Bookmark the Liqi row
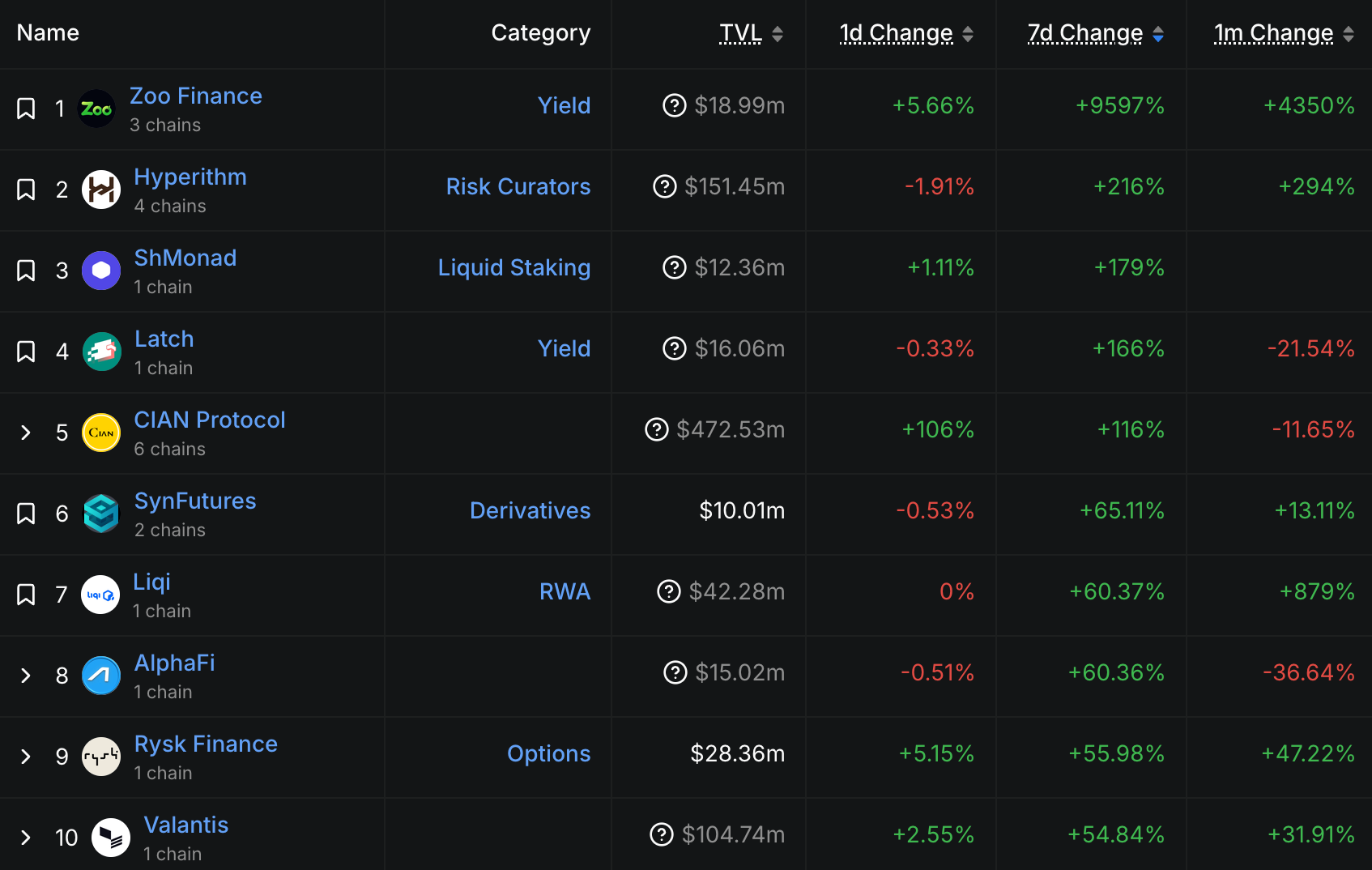1372x870 pixels. click(26, 595)
